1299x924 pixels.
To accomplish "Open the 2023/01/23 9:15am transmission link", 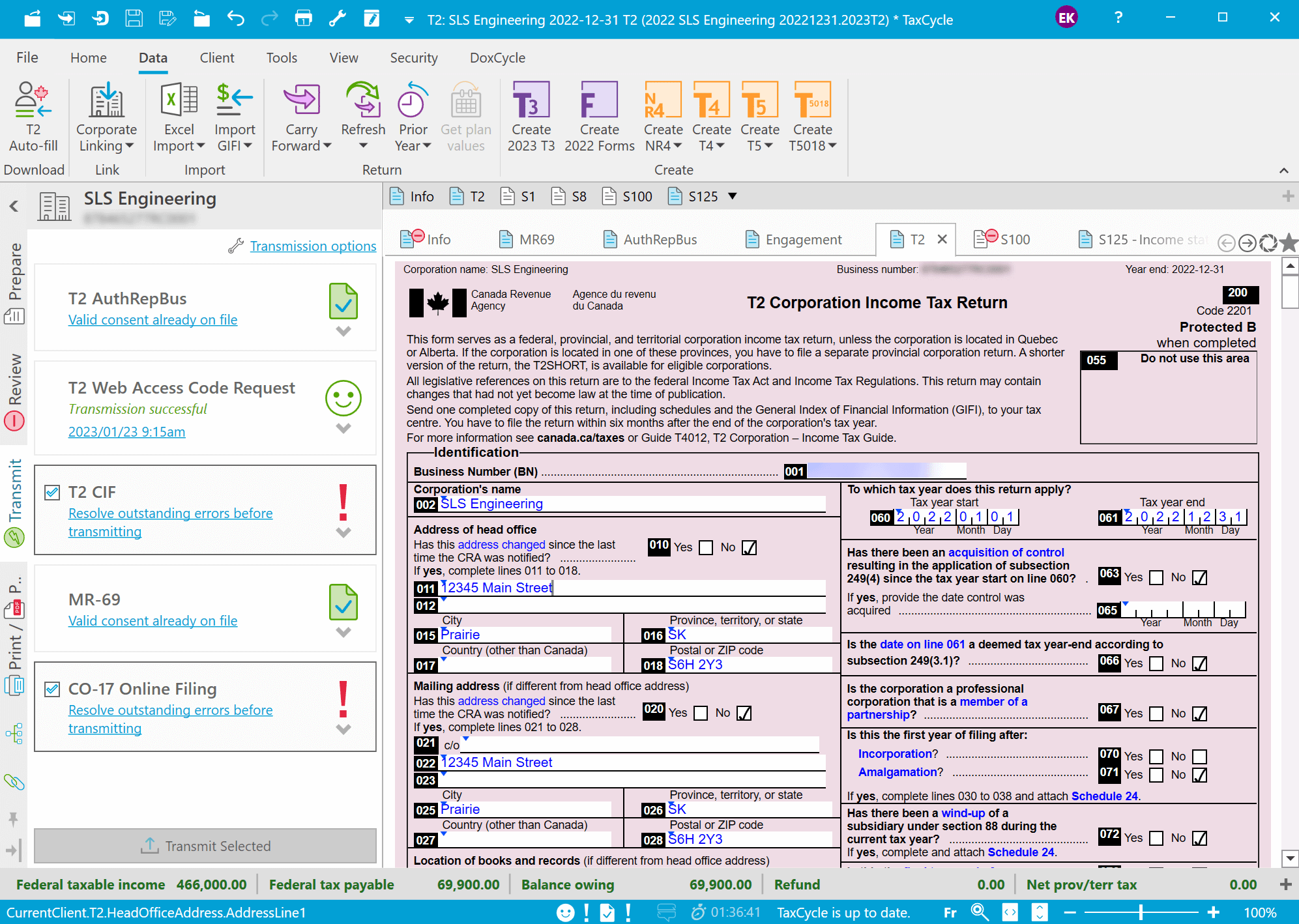I will pyautogui.click(x=126, y=432).
